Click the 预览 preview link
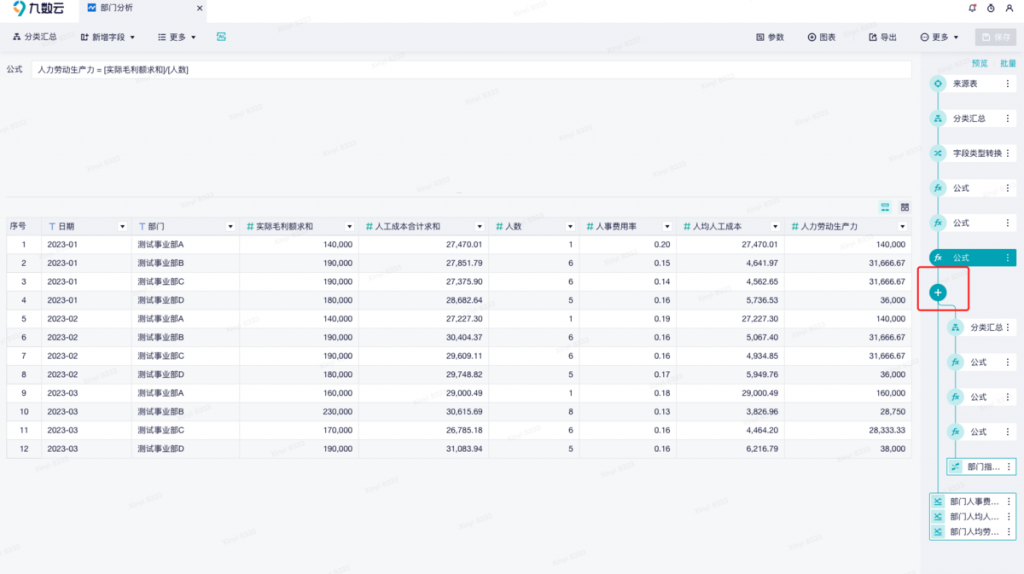Screen dimensions: 1024x574 coord(980,63)
